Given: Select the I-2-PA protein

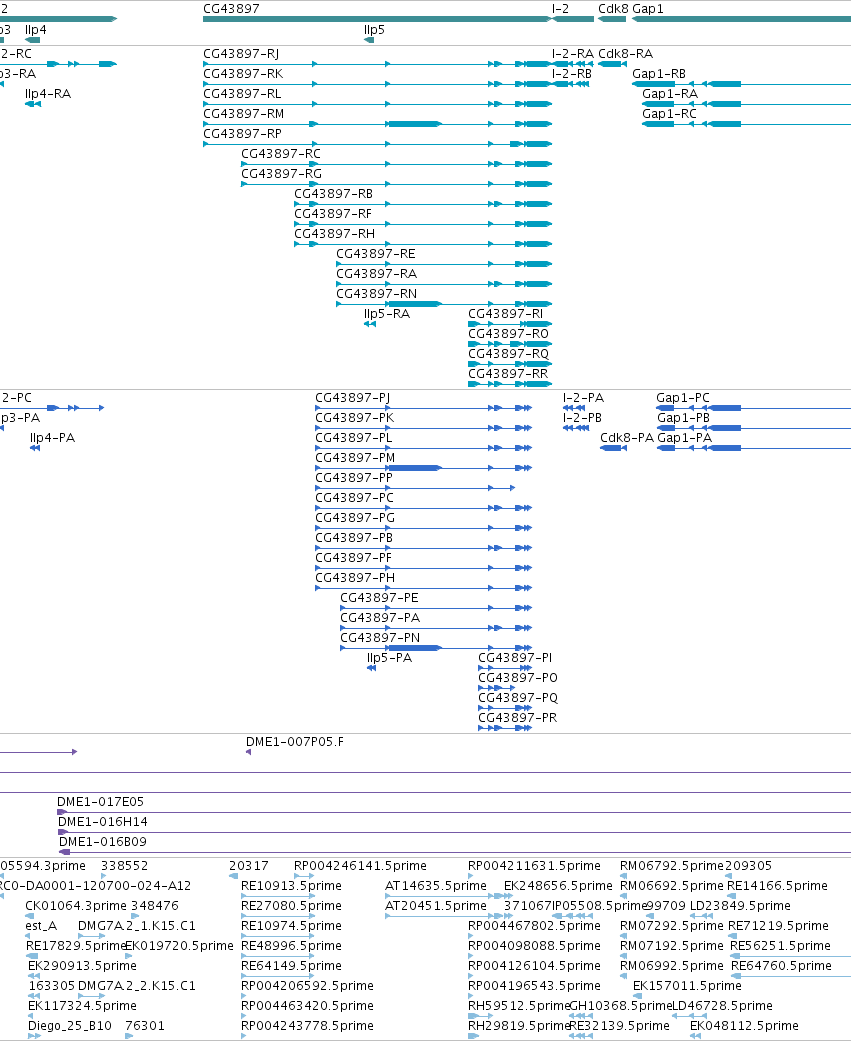Looking at the screenshot, I should 583,398.
